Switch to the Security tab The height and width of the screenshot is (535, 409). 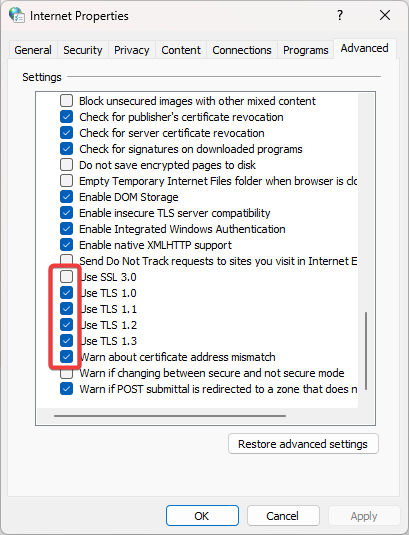[x=83, y=50]
